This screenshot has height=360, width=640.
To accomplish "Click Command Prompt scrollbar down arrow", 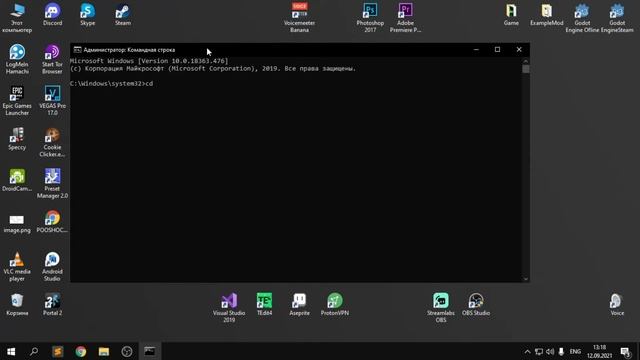I will (526, 279).
